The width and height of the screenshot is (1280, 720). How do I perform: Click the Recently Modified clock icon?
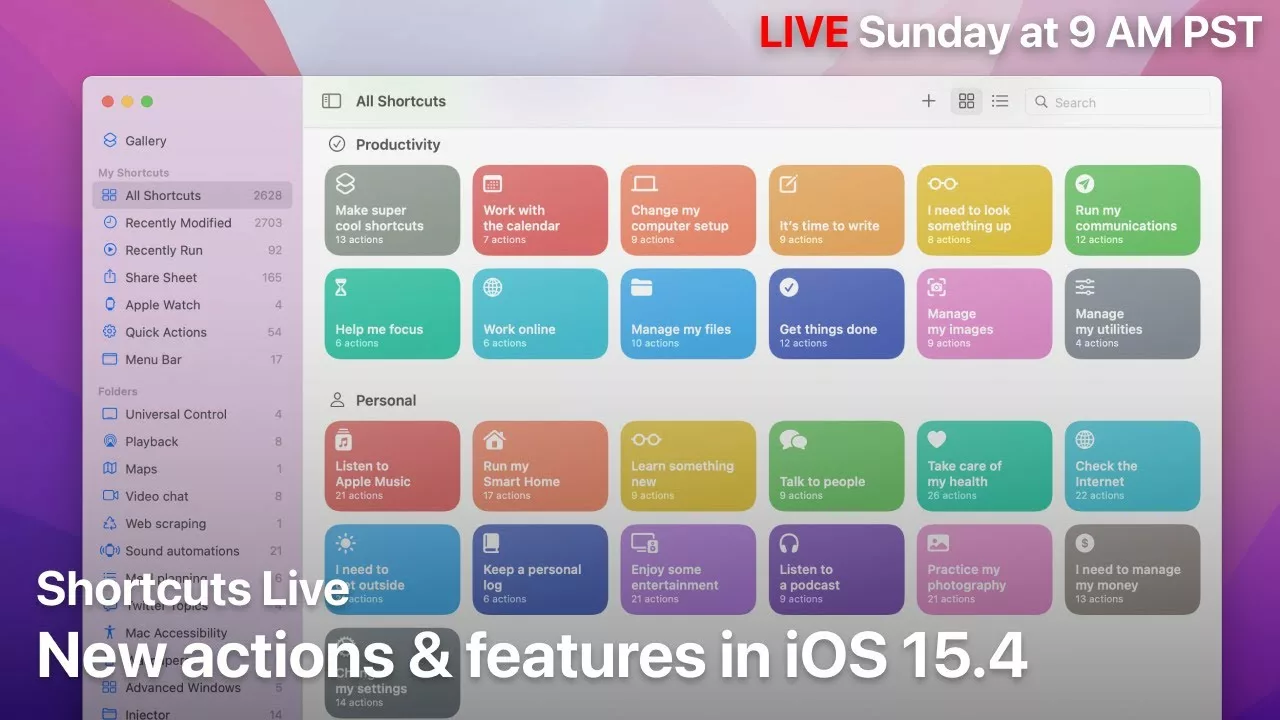tap(110, 223)
